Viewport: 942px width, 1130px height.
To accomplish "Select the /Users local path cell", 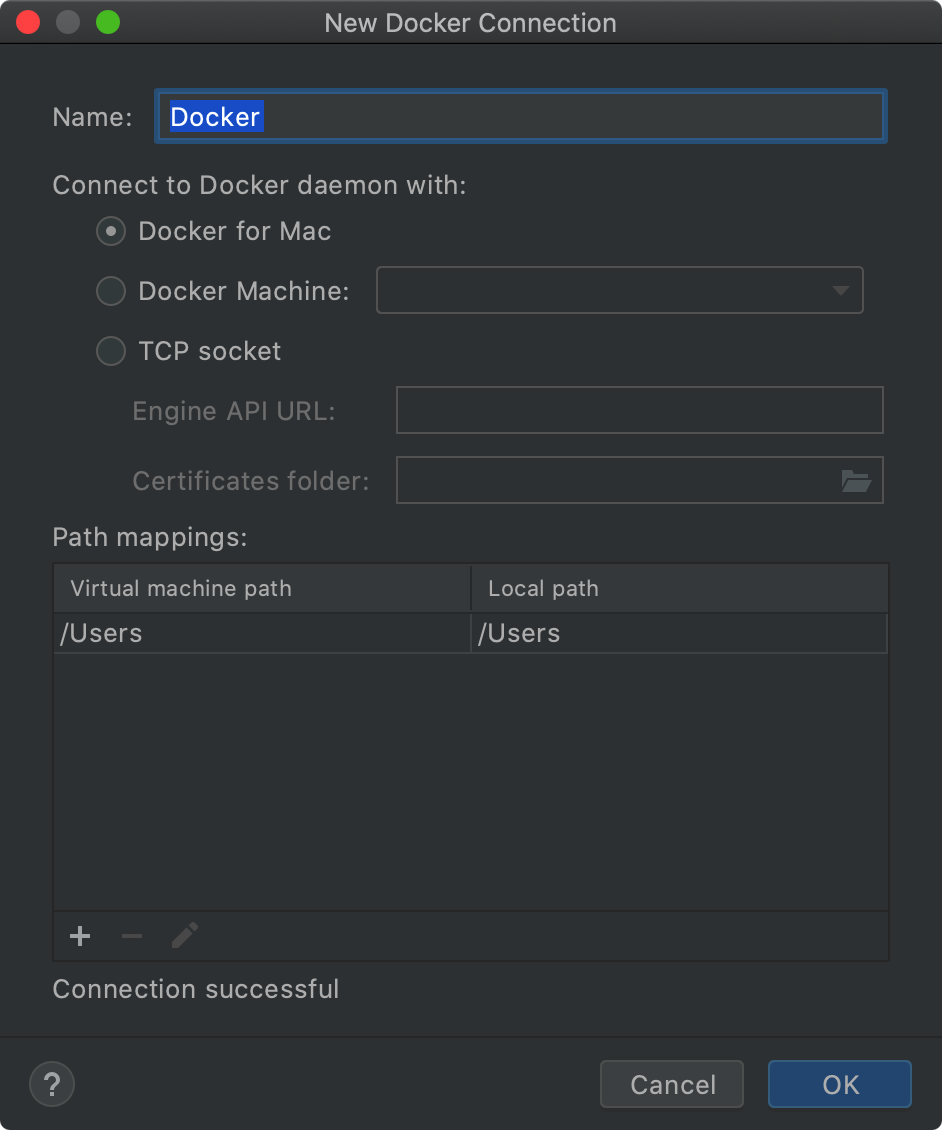I will (x=679, y=633).
